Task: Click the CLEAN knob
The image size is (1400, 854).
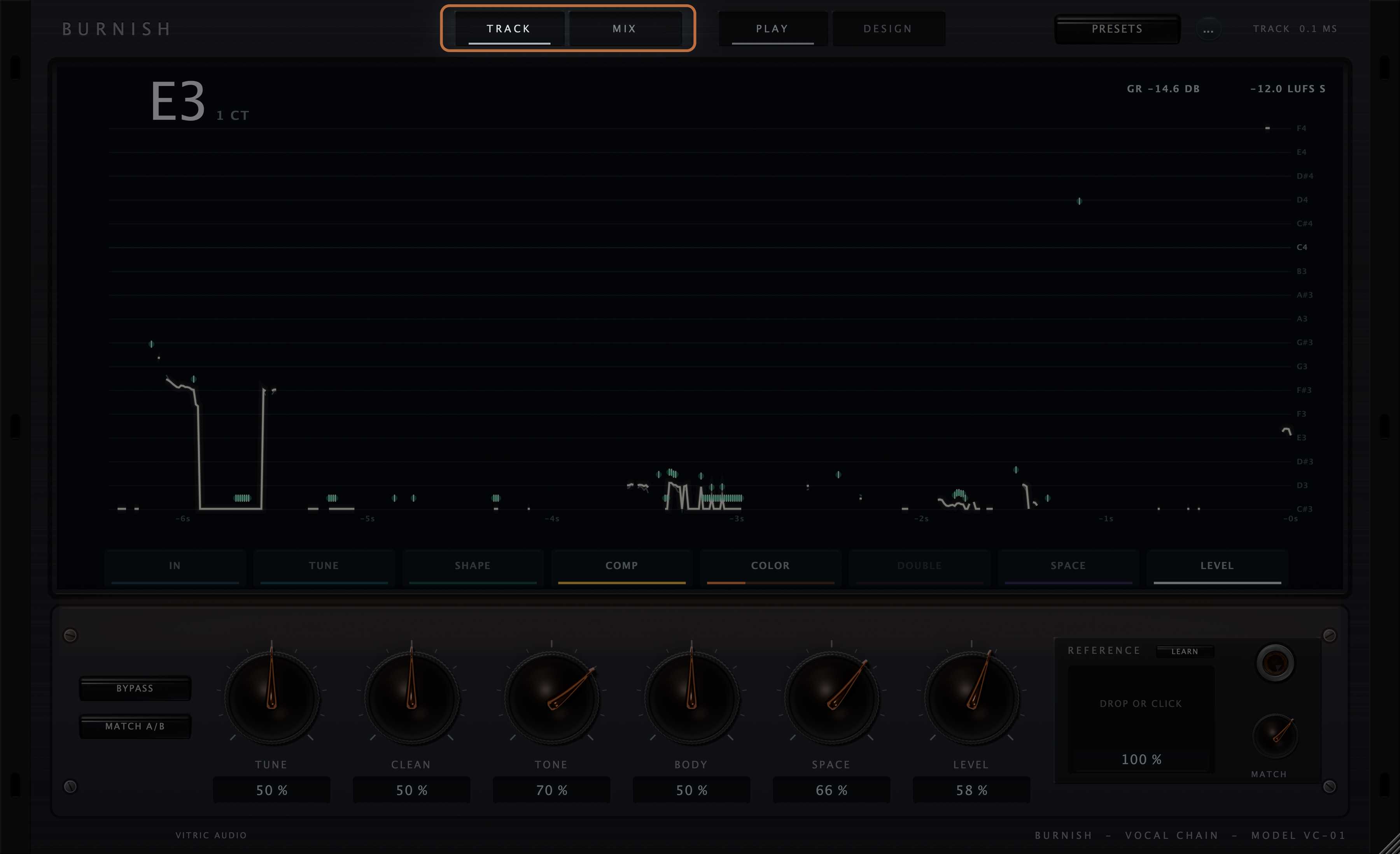Action: [x=411, y=698]
